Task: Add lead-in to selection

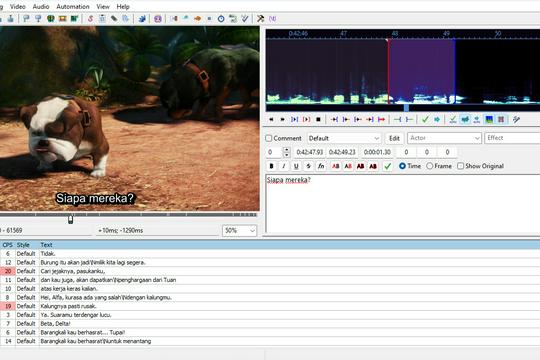Action: [397, 120]
